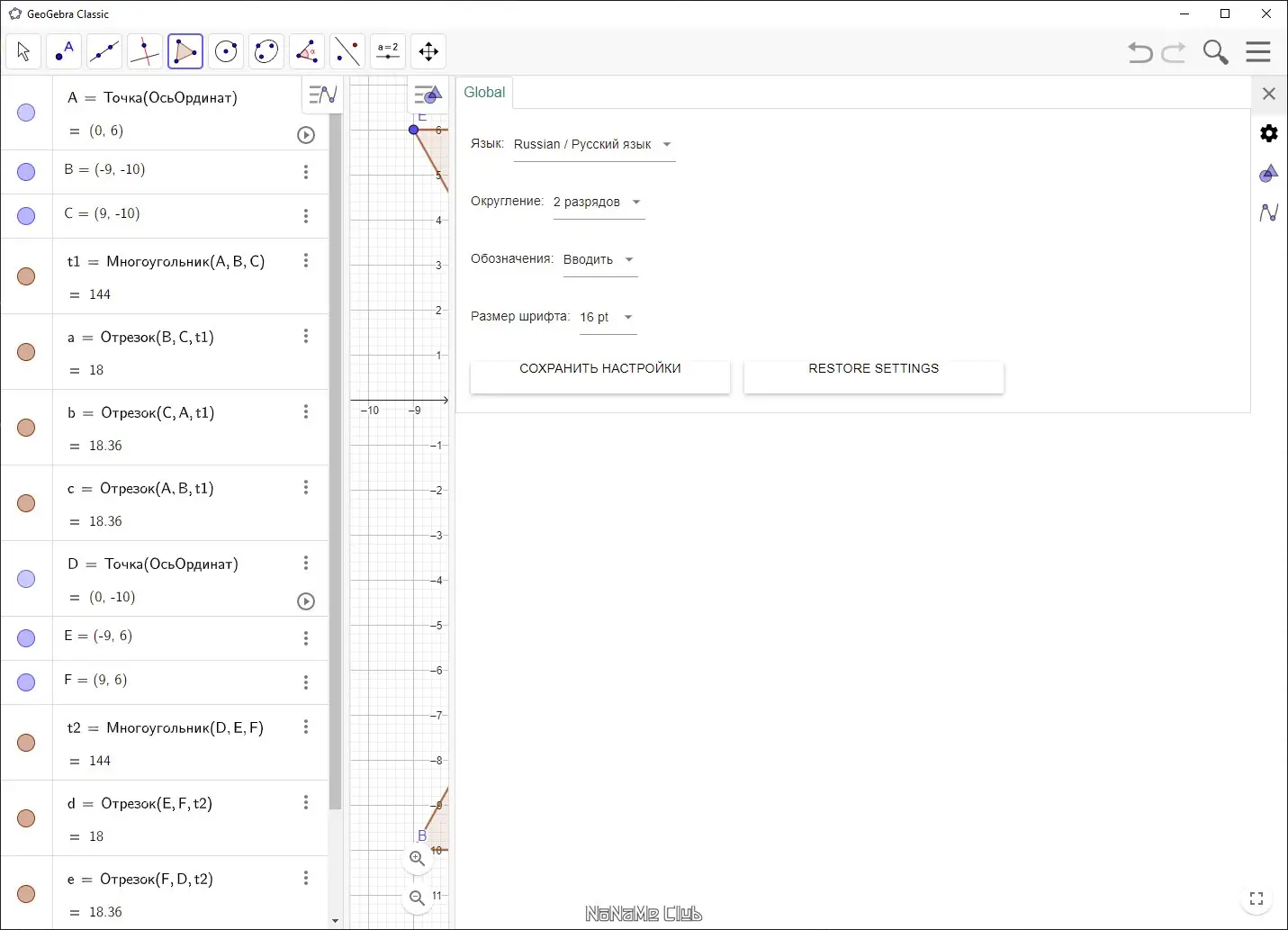Open the labeling dropdown showing Вводить
1288x930 pixels.
coord(600,260)
